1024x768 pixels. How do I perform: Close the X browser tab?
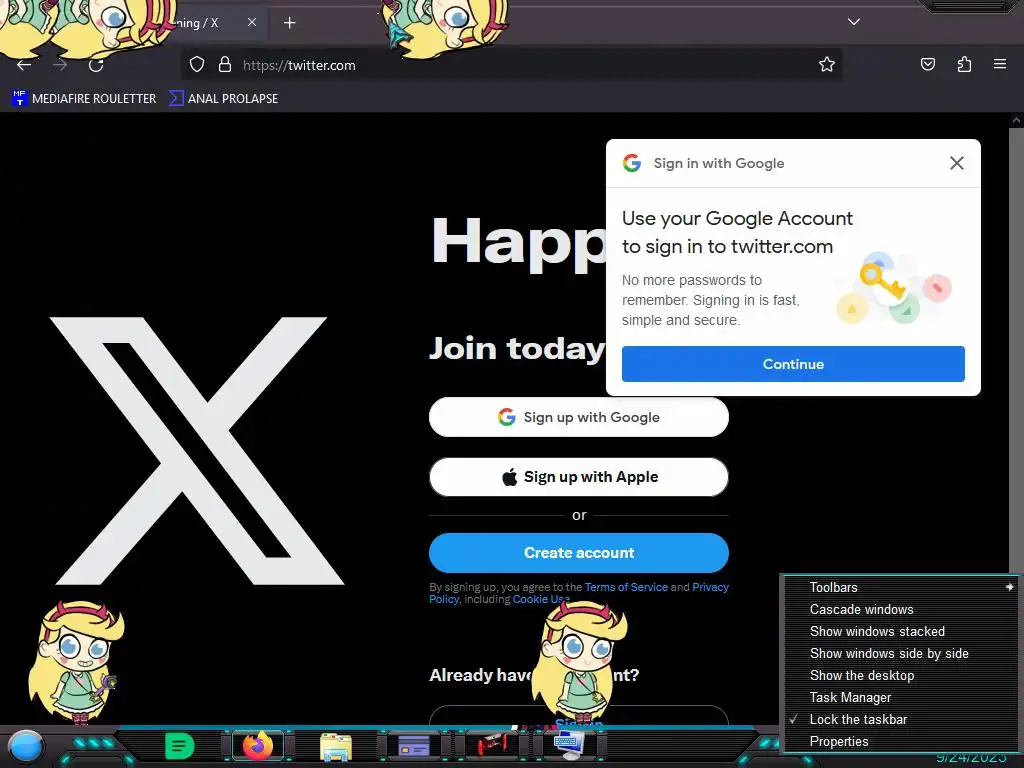[251, 22]
